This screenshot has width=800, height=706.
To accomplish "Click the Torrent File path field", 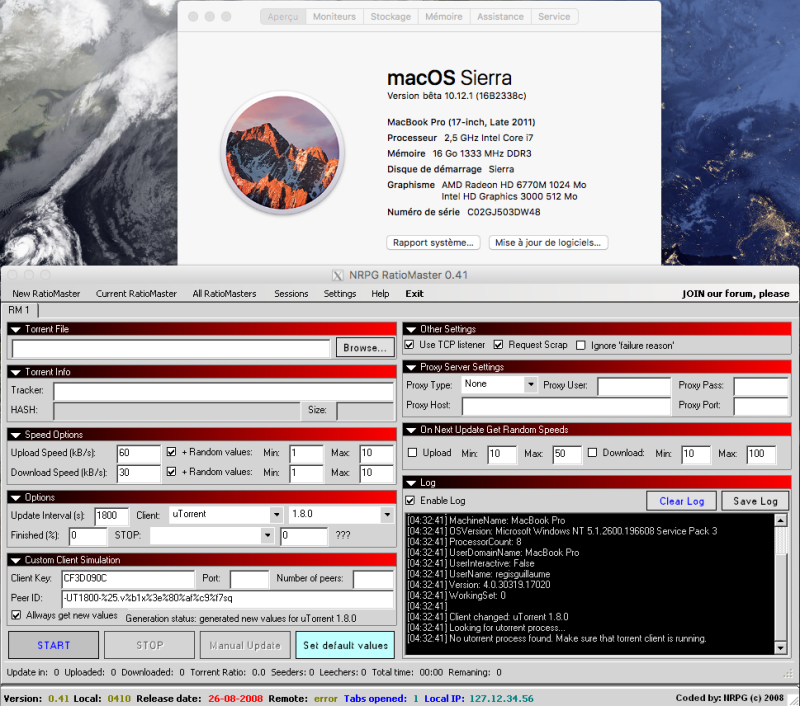I will click(x=171, y=348).
